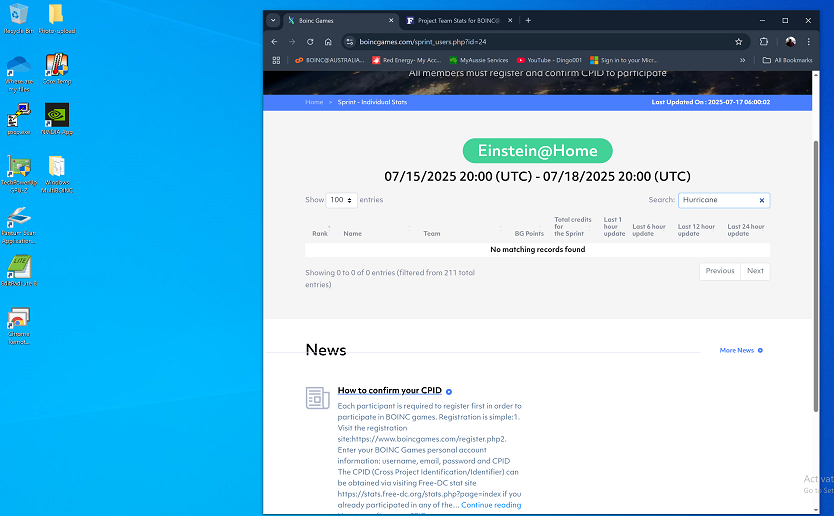Click the page vertical scrollbar thumb

[x=815, y=276]
